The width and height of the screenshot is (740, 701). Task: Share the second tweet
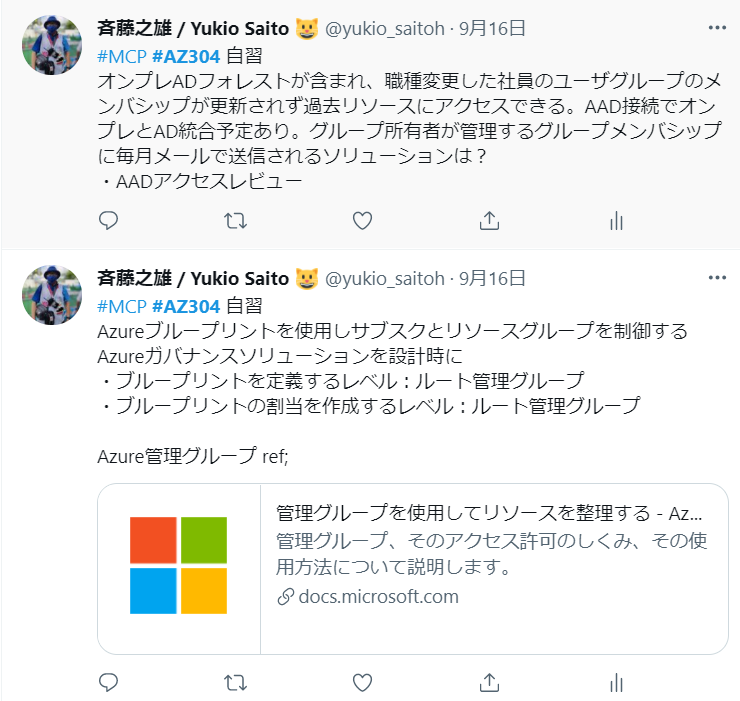pyautogui.click(x=489, y=682)
